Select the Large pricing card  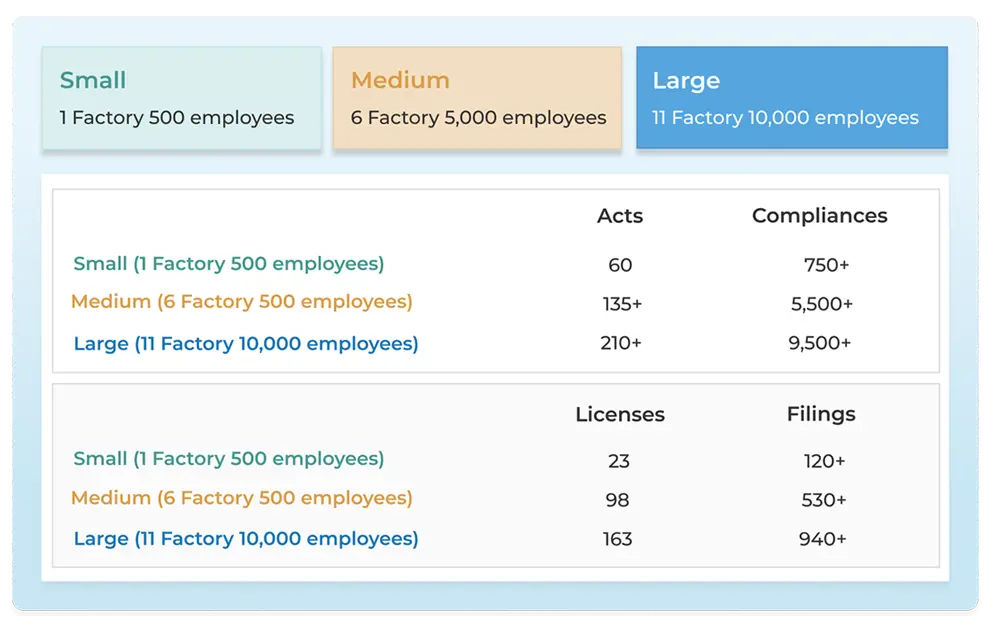coord(791,97)
